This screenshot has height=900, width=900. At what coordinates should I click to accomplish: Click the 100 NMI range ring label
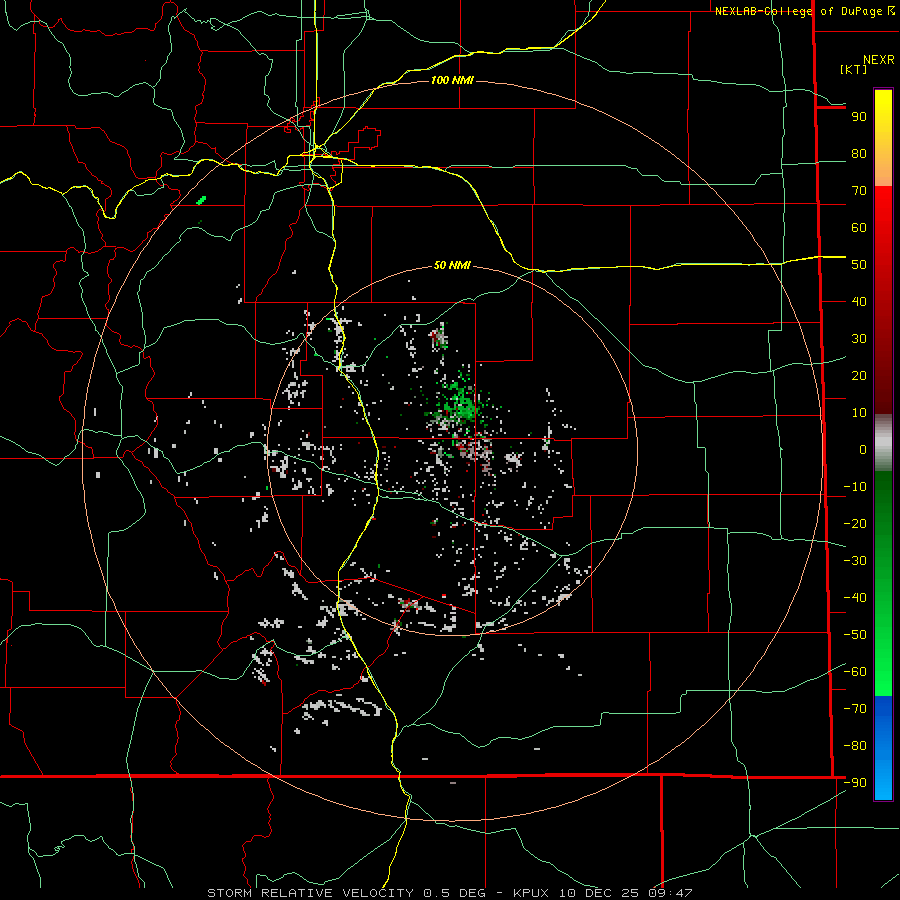pos(452,80)
